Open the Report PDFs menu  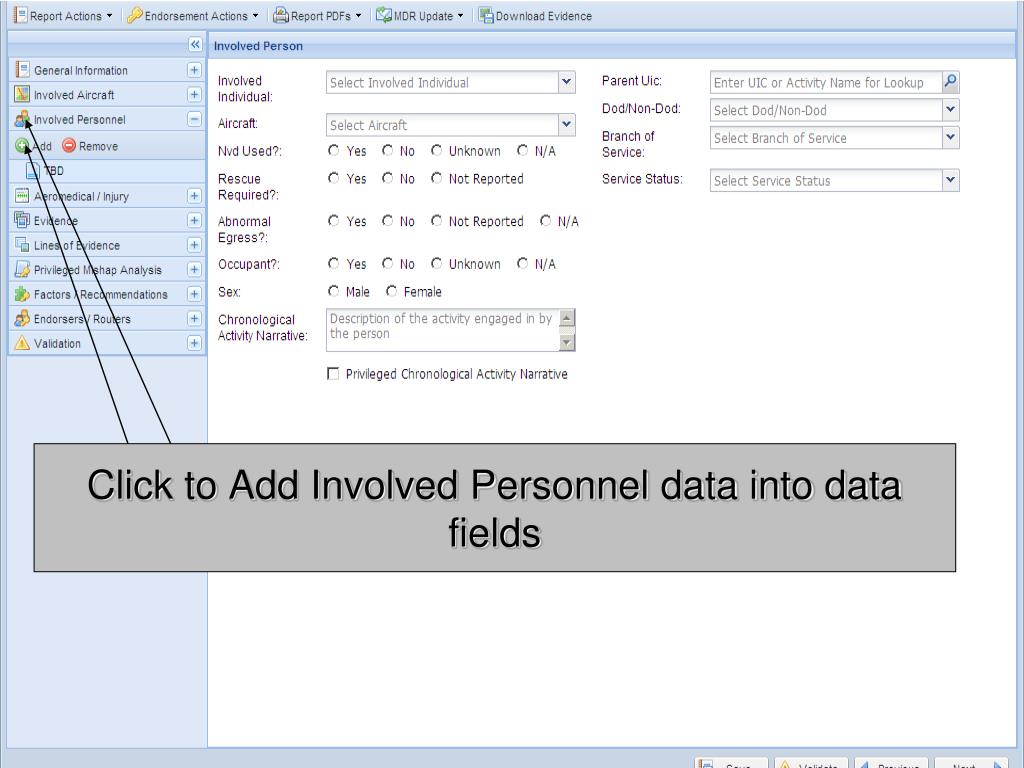pyautogui.click(x=317, y=16)
